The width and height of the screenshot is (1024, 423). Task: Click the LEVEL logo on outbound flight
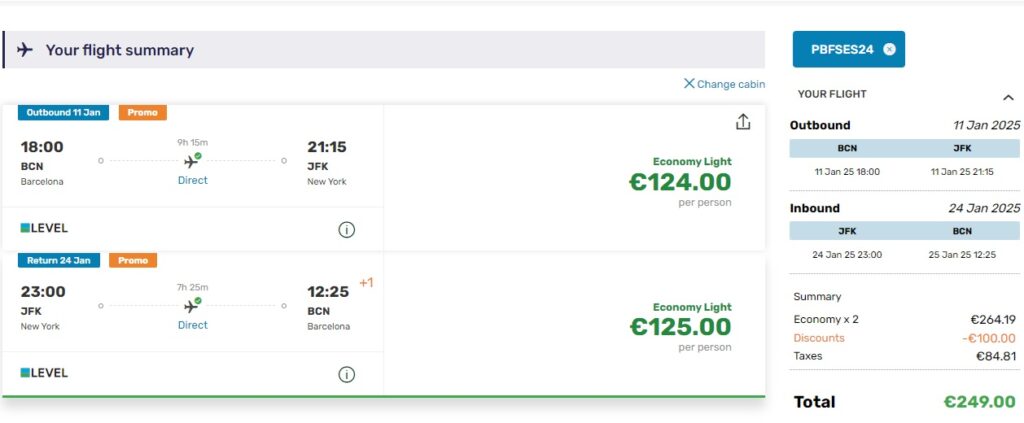44,228
